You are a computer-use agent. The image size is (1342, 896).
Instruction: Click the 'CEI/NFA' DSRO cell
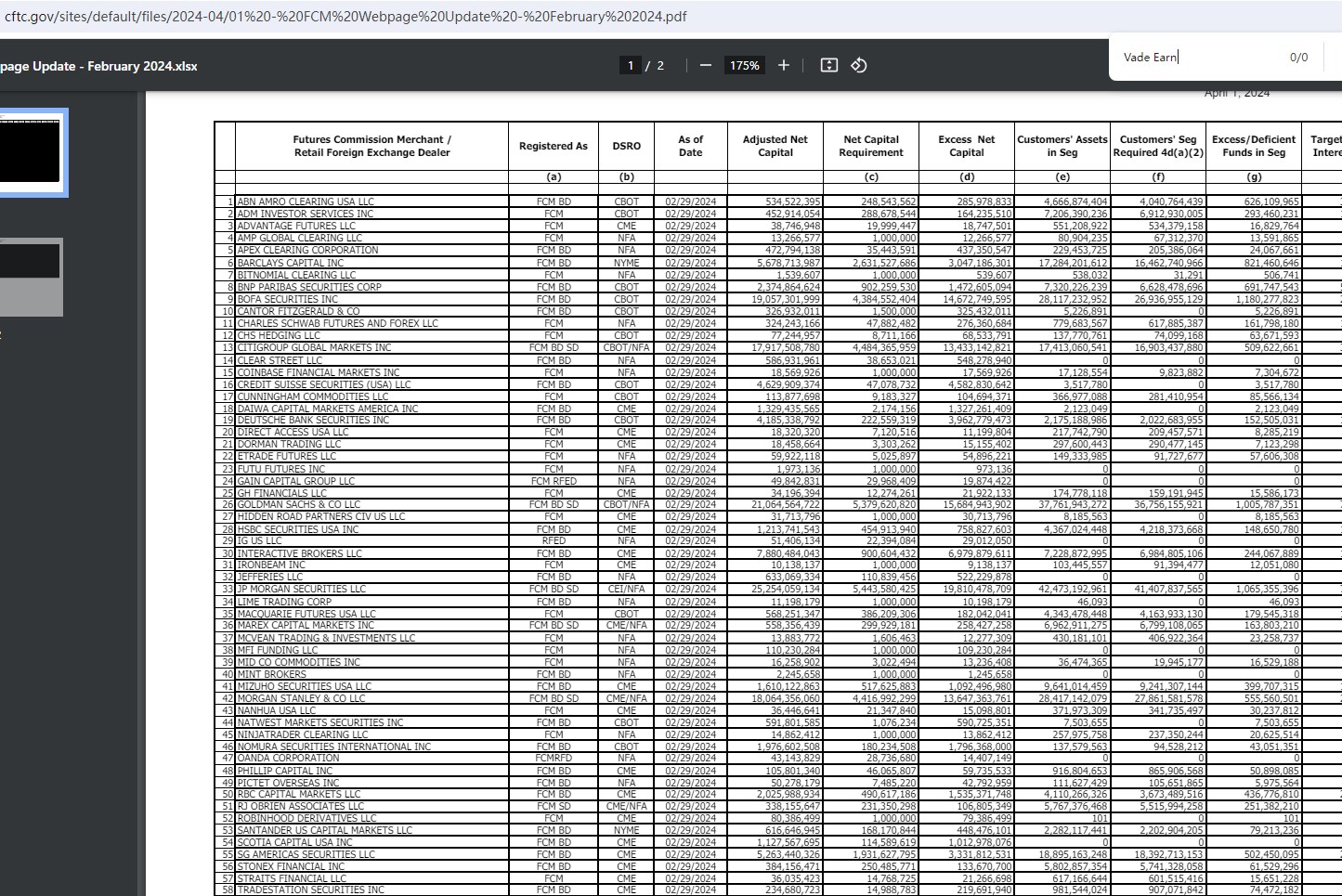coord(627,589)
